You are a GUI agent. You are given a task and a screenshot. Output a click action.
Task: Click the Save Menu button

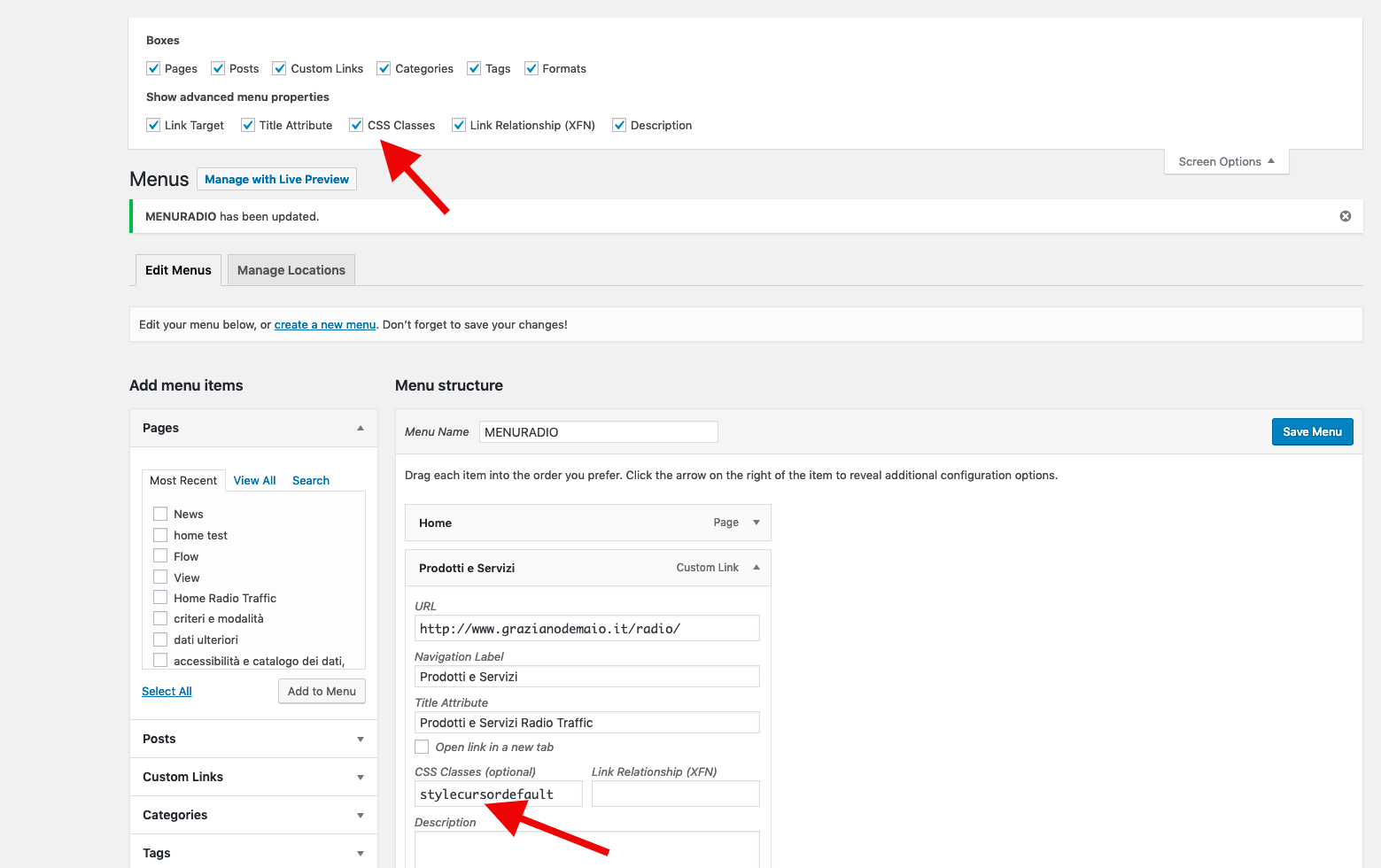[1312, 432]
